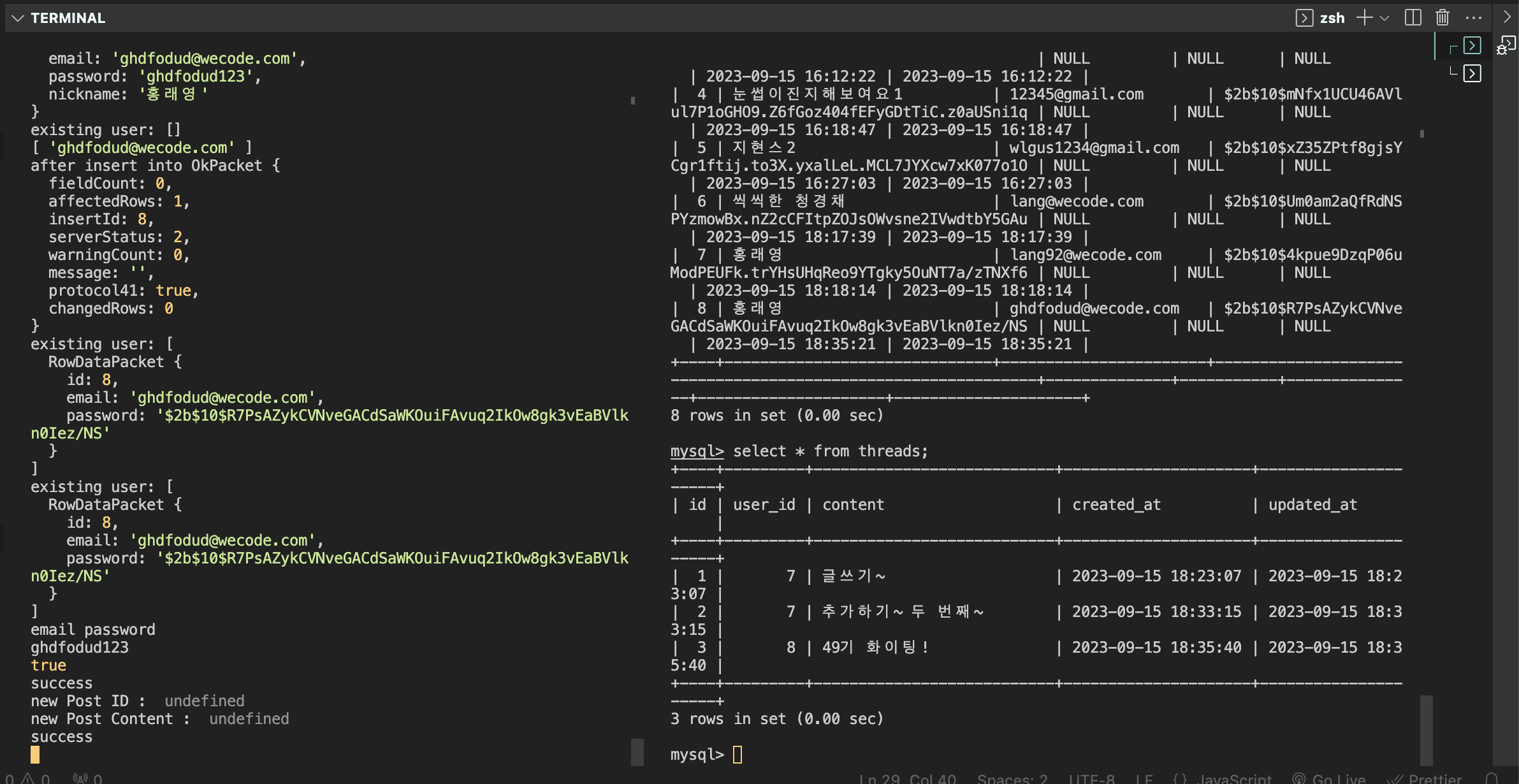Open debug console icon in side bar
The width and height of the screenshot is (1519, 784).
(1506, 46)
